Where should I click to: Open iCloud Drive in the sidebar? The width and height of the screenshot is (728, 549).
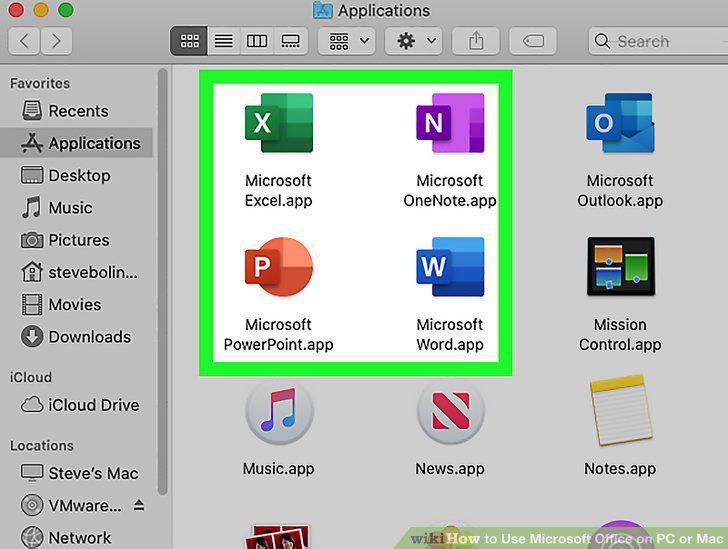(77, 405)
